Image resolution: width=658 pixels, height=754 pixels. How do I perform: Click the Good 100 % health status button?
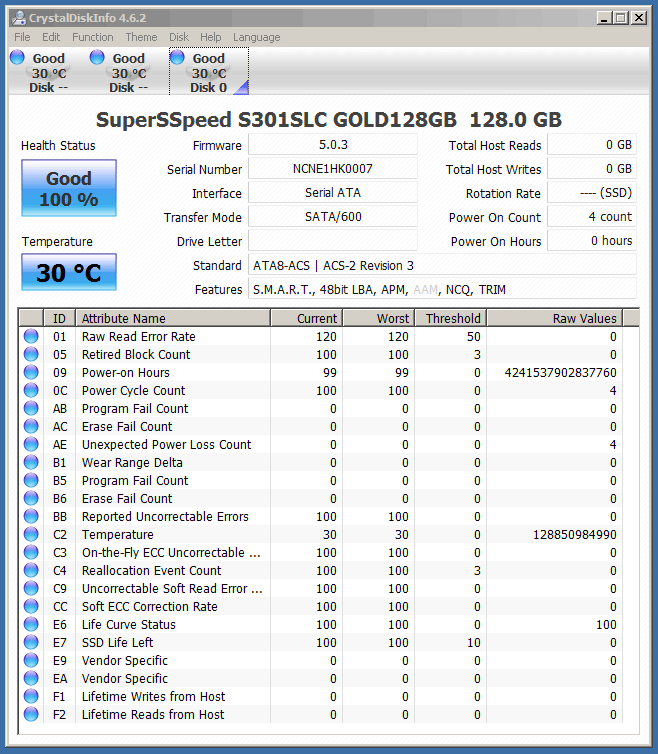click(x=69, y=188)
